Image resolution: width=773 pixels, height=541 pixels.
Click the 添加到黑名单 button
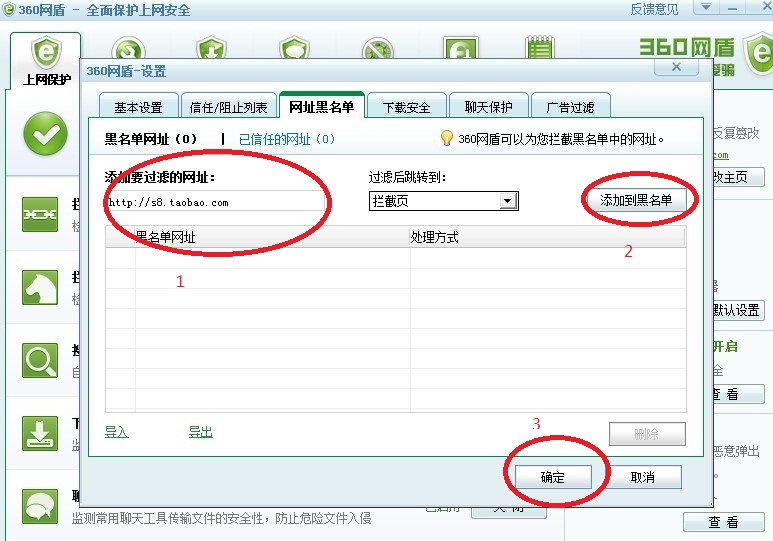[x=636, y=200]
